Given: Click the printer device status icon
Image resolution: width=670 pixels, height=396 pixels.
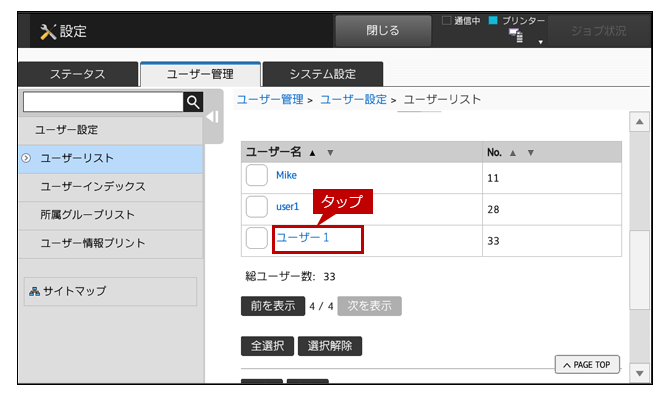Looking at the screenshot, I should [x=516, y=35].
